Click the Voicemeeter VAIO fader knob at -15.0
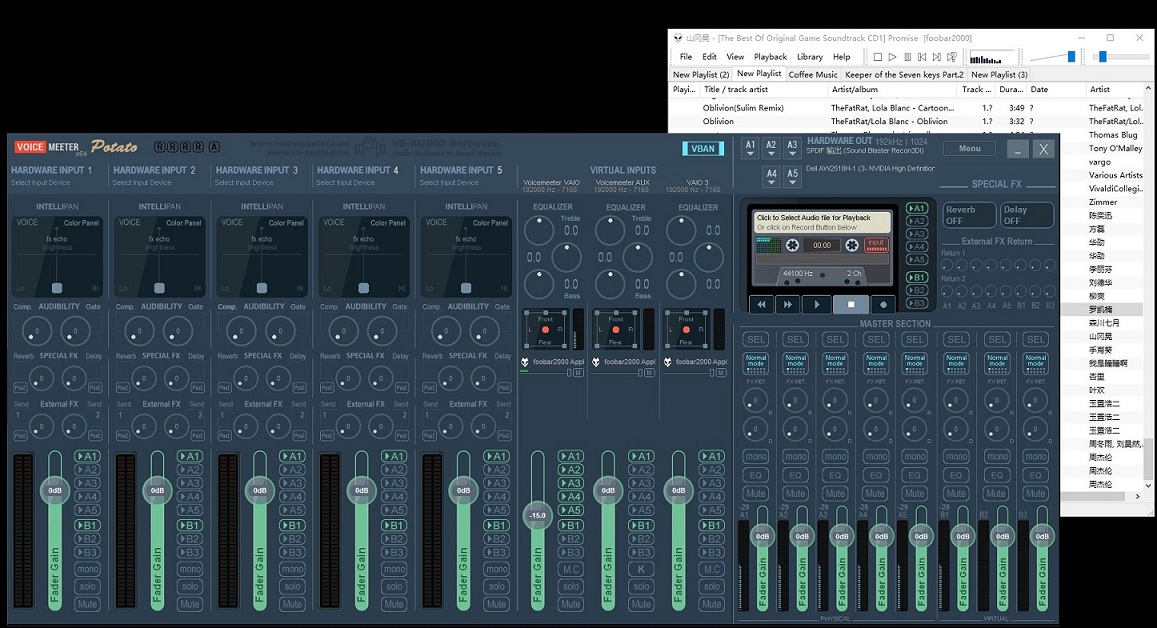 tap(538, 515)
